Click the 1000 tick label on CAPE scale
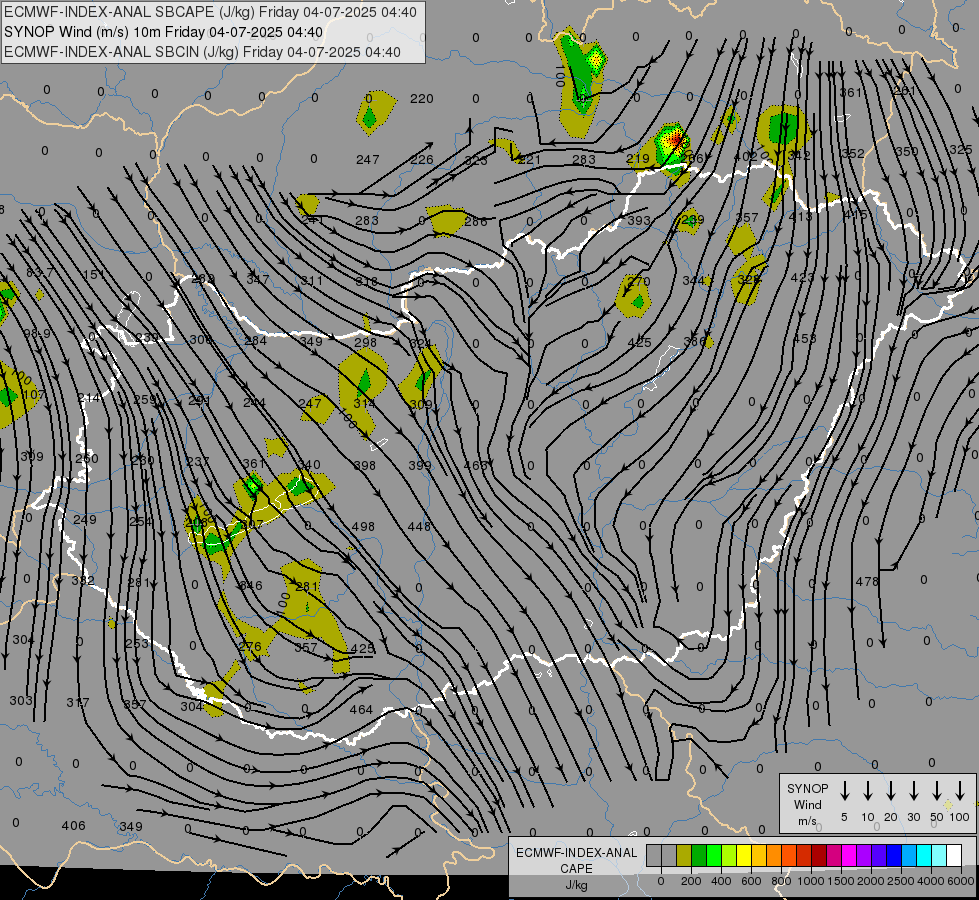 pos(810,881)
